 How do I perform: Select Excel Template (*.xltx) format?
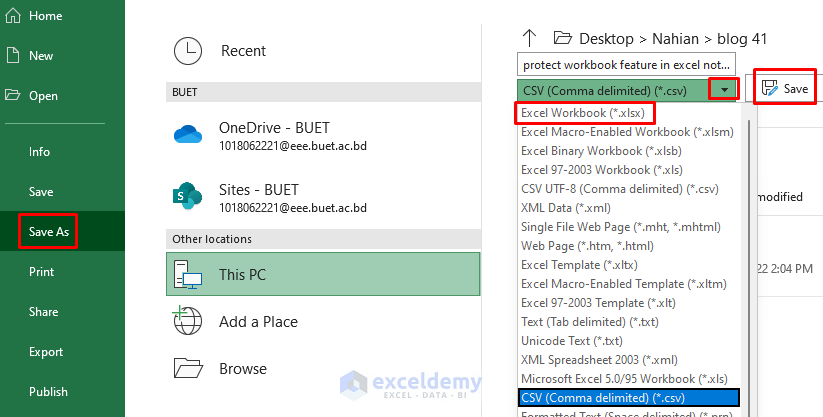579,265
